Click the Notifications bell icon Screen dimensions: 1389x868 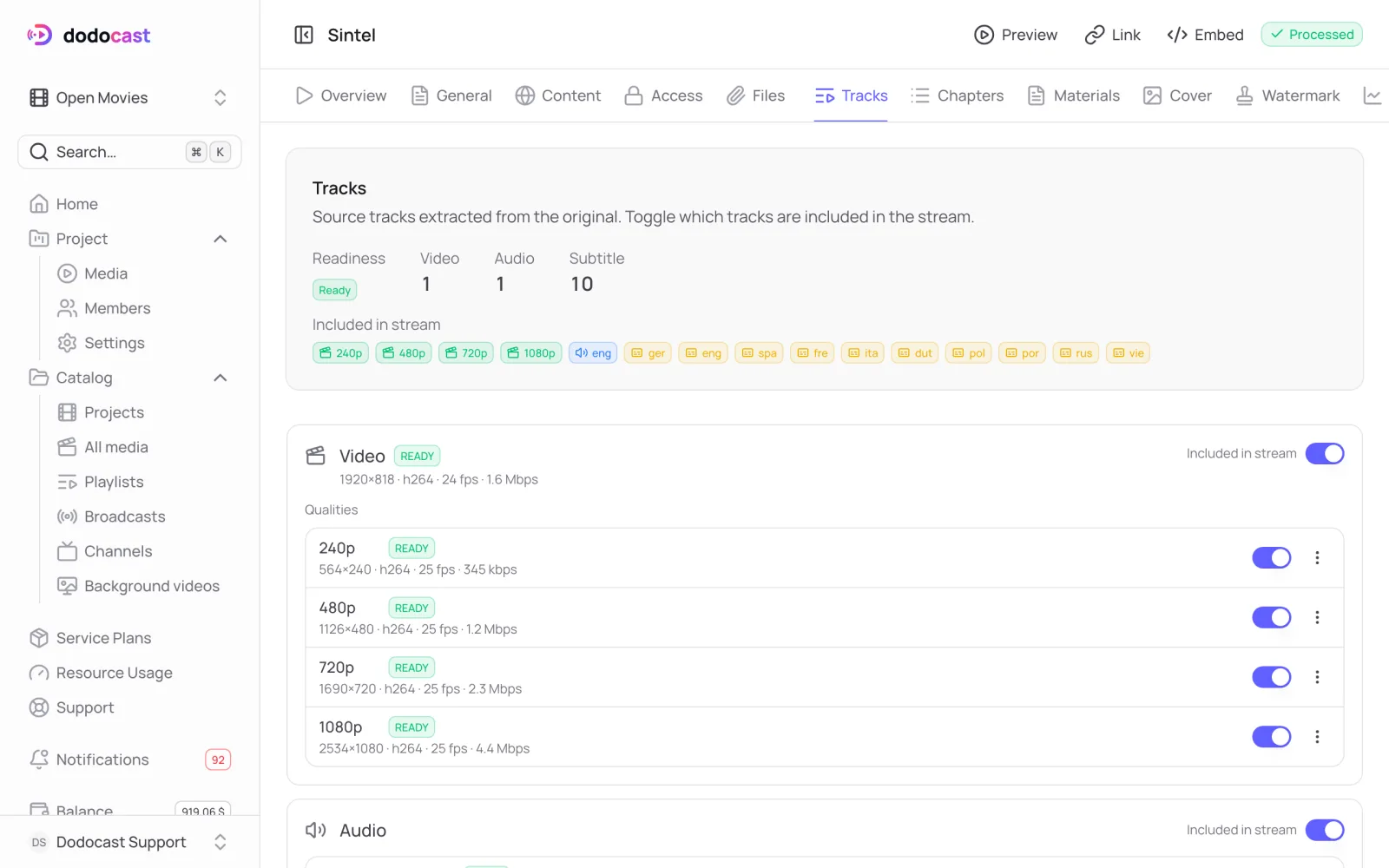39,759
